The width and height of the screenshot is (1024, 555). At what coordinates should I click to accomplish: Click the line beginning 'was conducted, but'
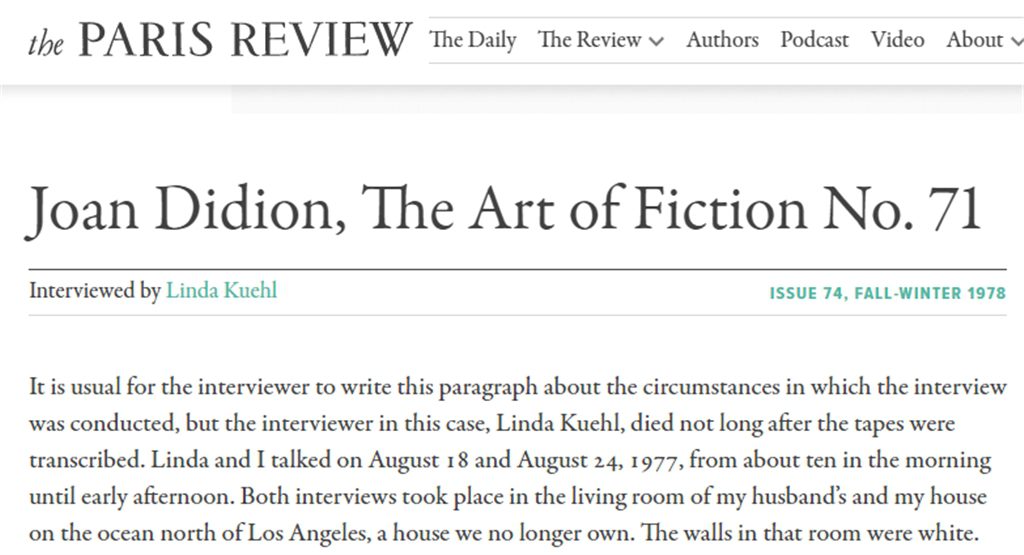point(492,424)
